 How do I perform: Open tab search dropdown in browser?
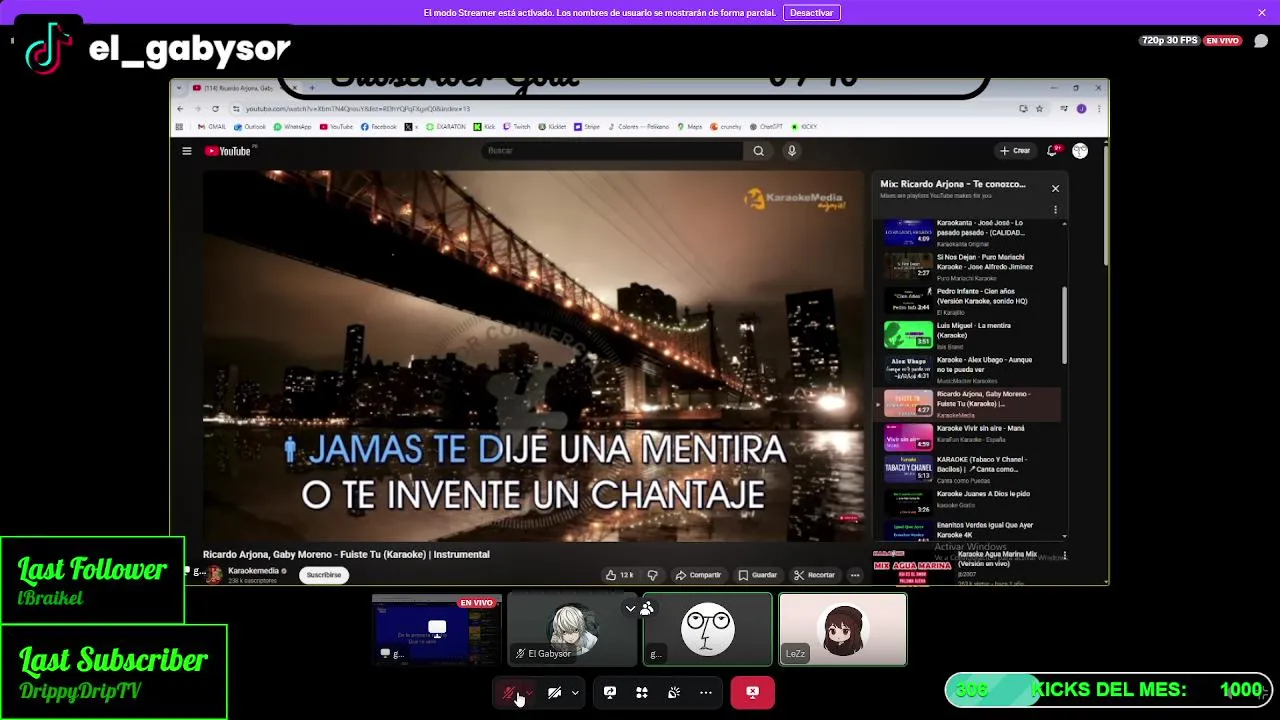click(181, 88)
